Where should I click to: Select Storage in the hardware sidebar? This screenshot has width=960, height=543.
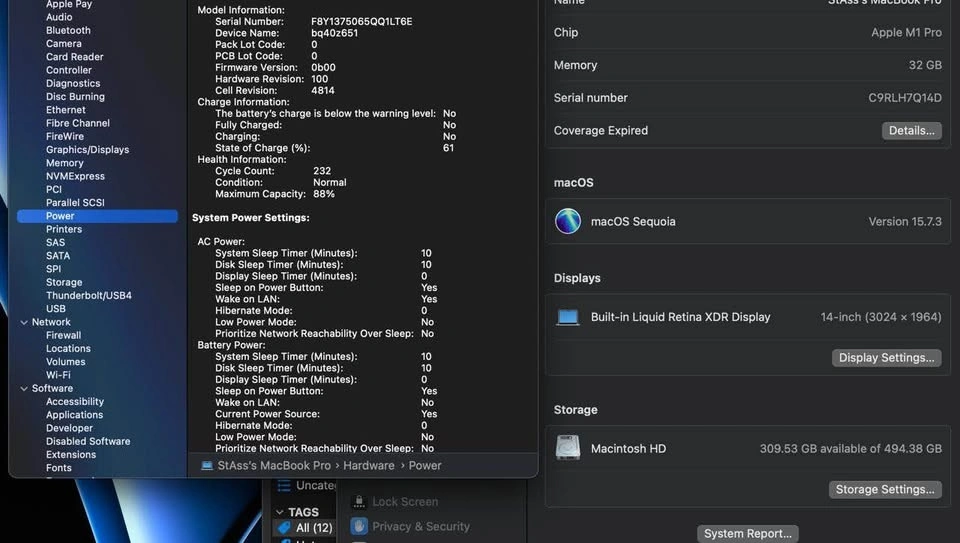click(64, 282)
